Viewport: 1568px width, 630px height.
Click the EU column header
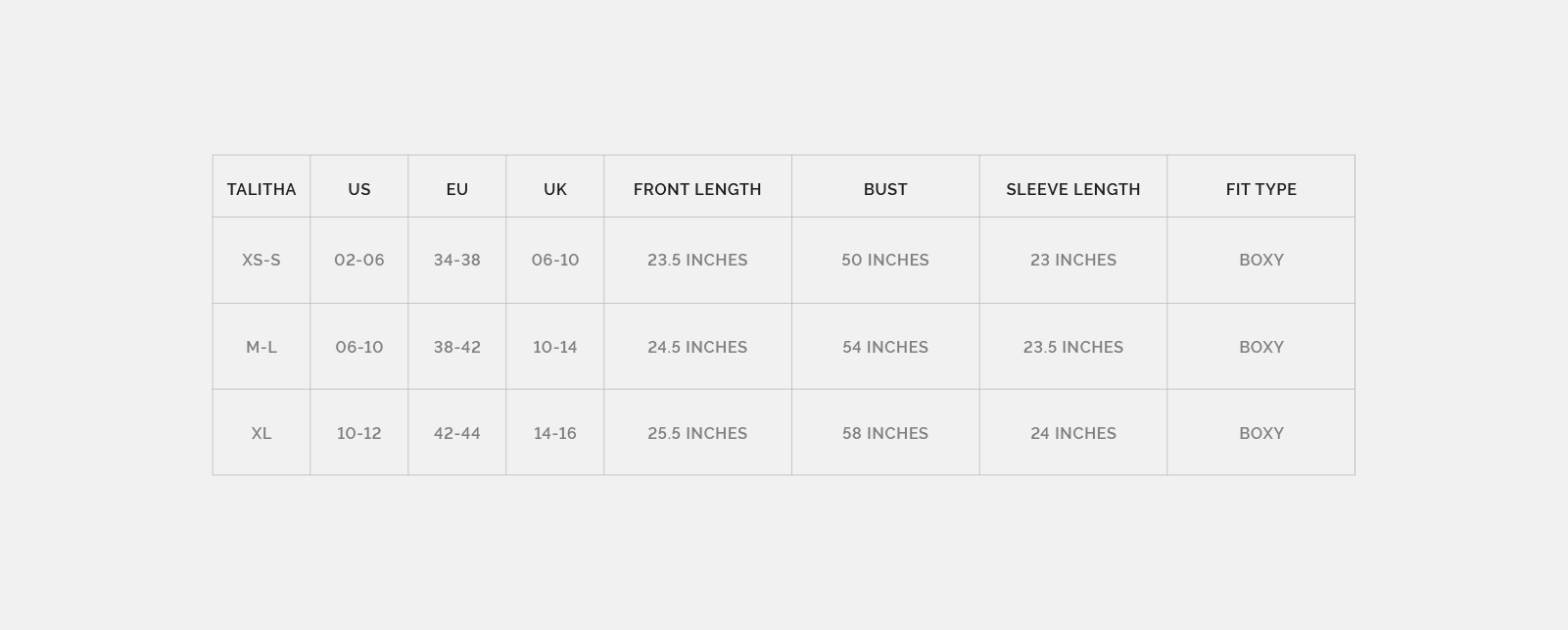(457, 189)
